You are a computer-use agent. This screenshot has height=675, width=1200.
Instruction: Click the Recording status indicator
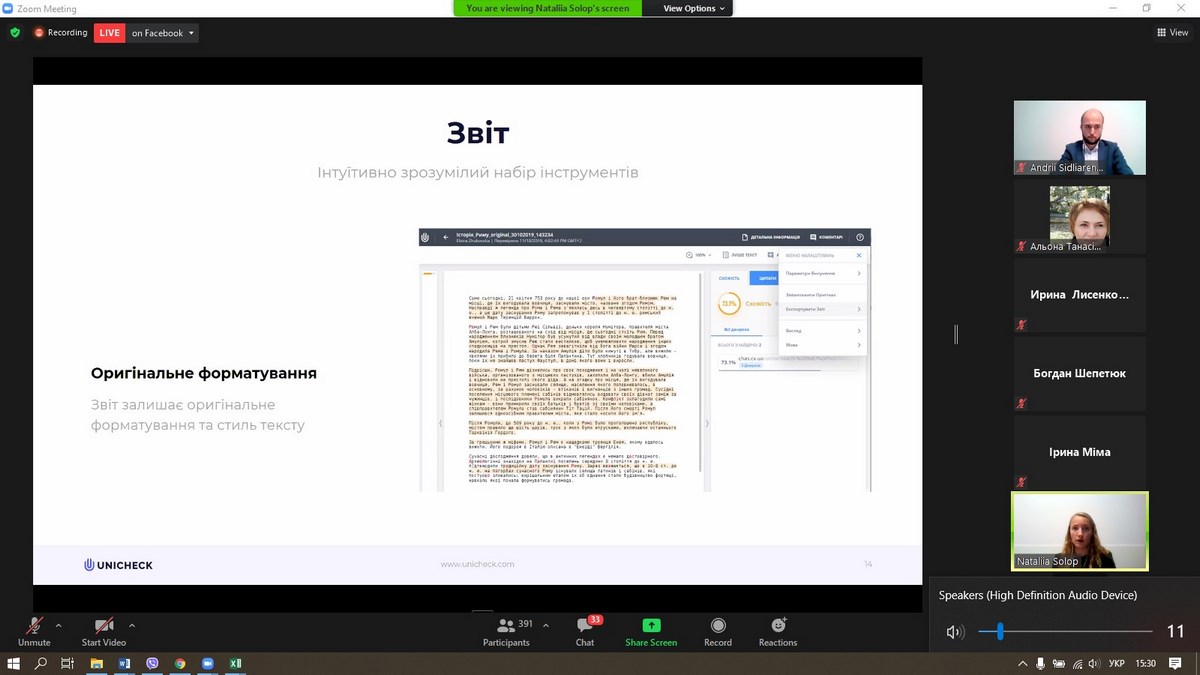point(60,32)
